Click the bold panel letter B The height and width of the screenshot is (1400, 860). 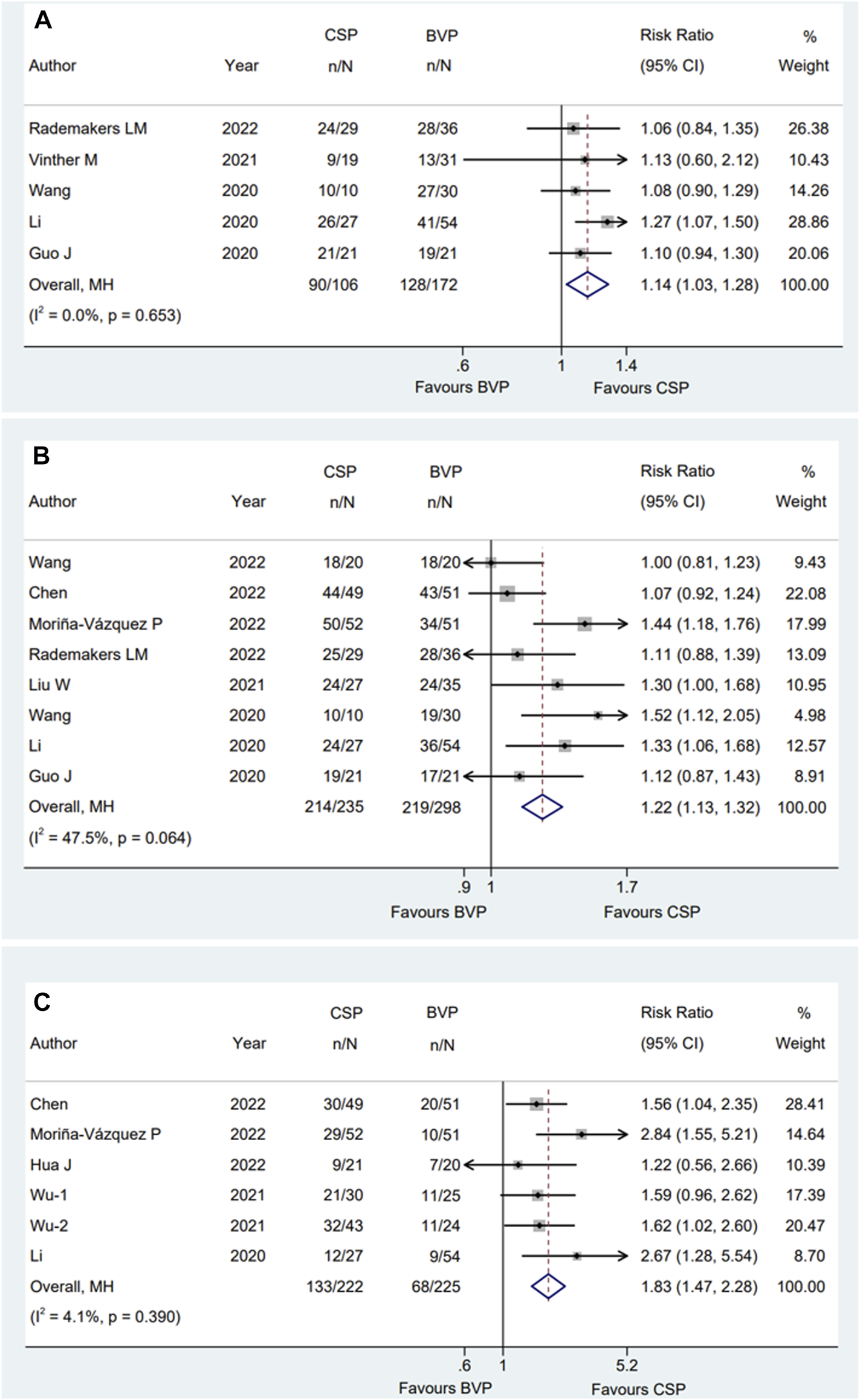[41, 456]
